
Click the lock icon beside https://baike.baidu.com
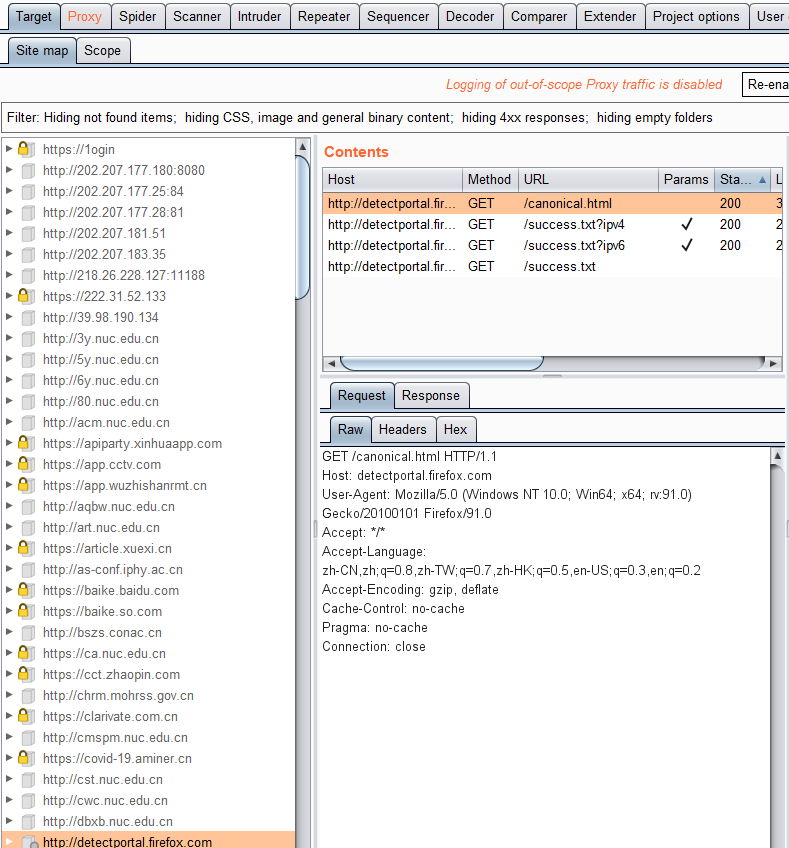coord(24,590)
